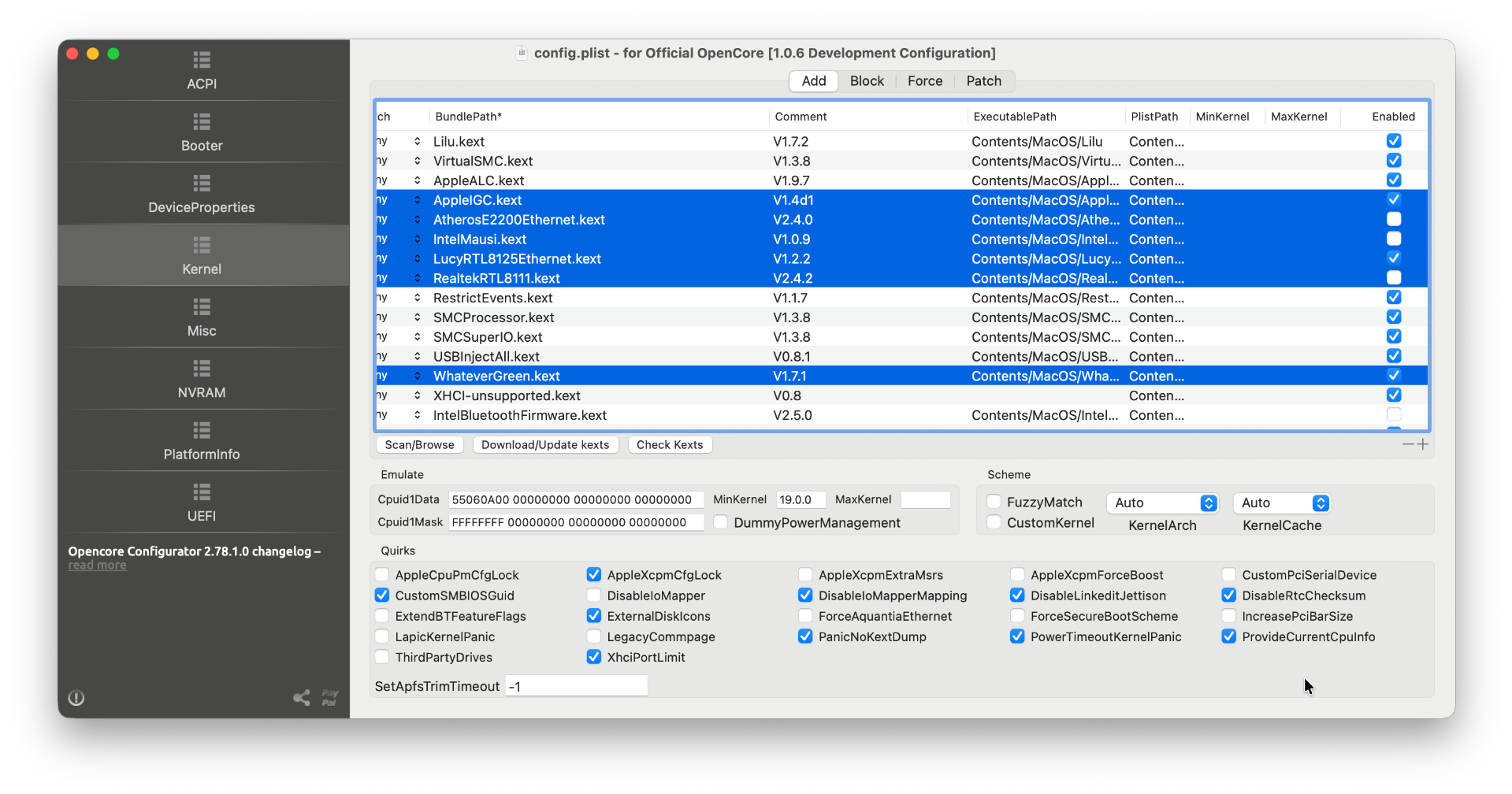Click the PayPal donate icon
This screenshot has height=794, width=1512.
[x=329, y=697]
